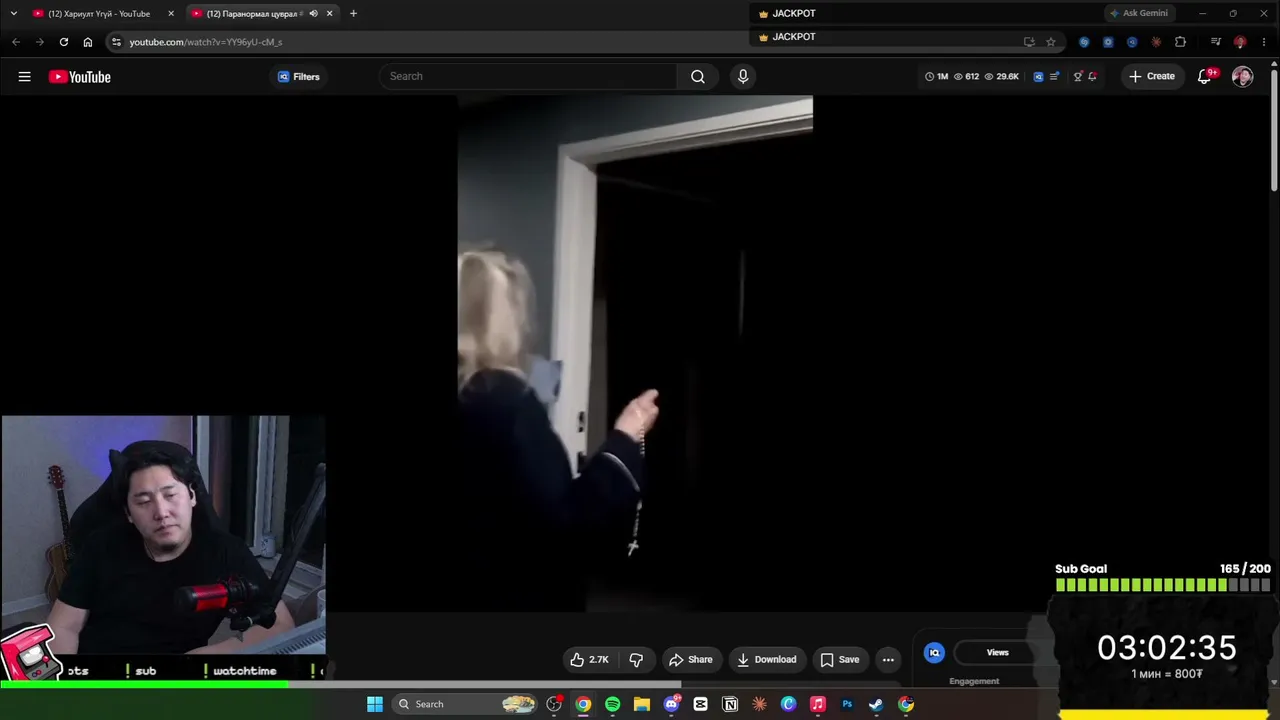The image size is (1280, 720).
Task: Open the vidIQ list menu icon
Action: (1054, 77)
